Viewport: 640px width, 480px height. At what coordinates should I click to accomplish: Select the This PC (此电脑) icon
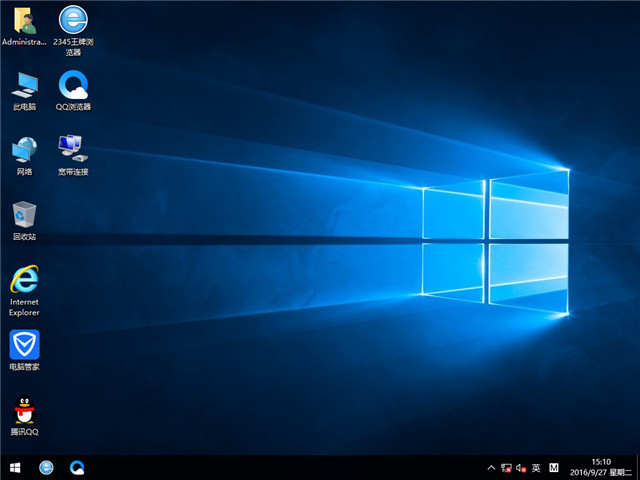pos(24,84)
